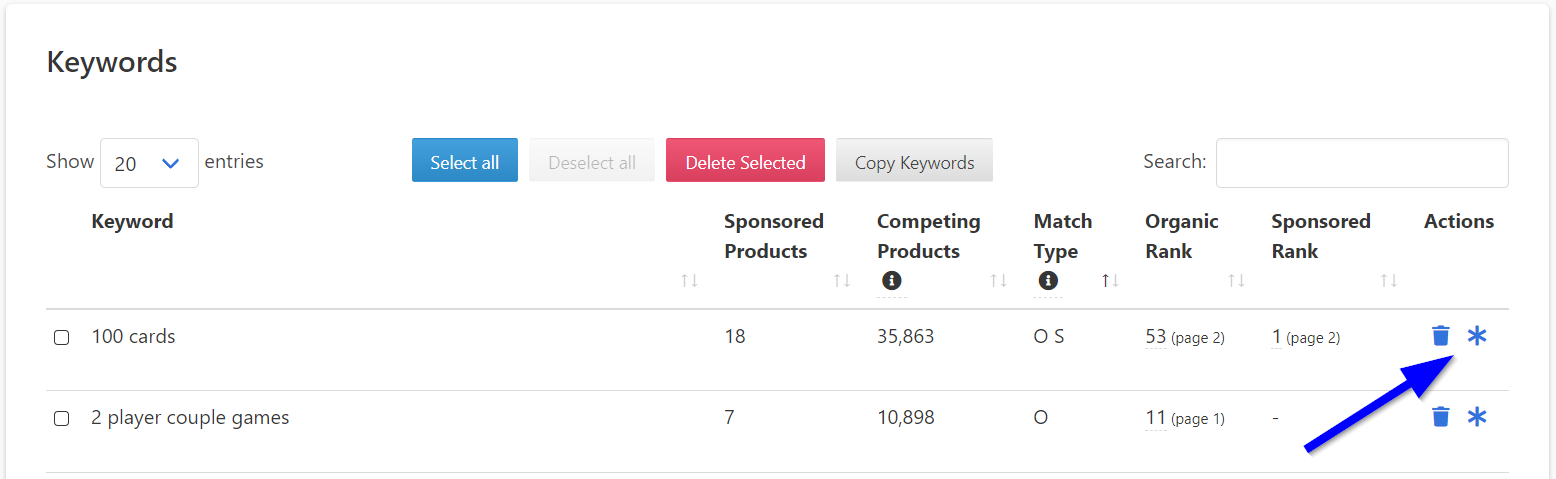Check the '2 player couple games' checkbox

click(61, 419)
